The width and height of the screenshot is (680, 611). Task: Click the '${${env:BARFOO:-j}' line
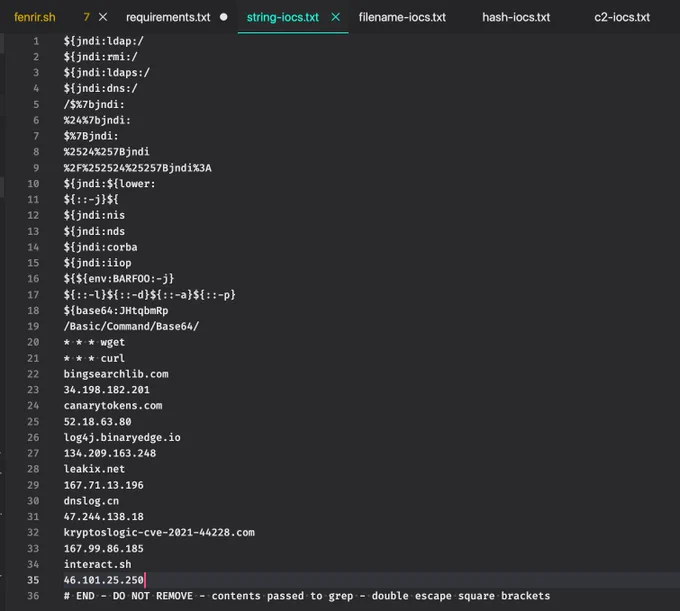tap(119, 278)
